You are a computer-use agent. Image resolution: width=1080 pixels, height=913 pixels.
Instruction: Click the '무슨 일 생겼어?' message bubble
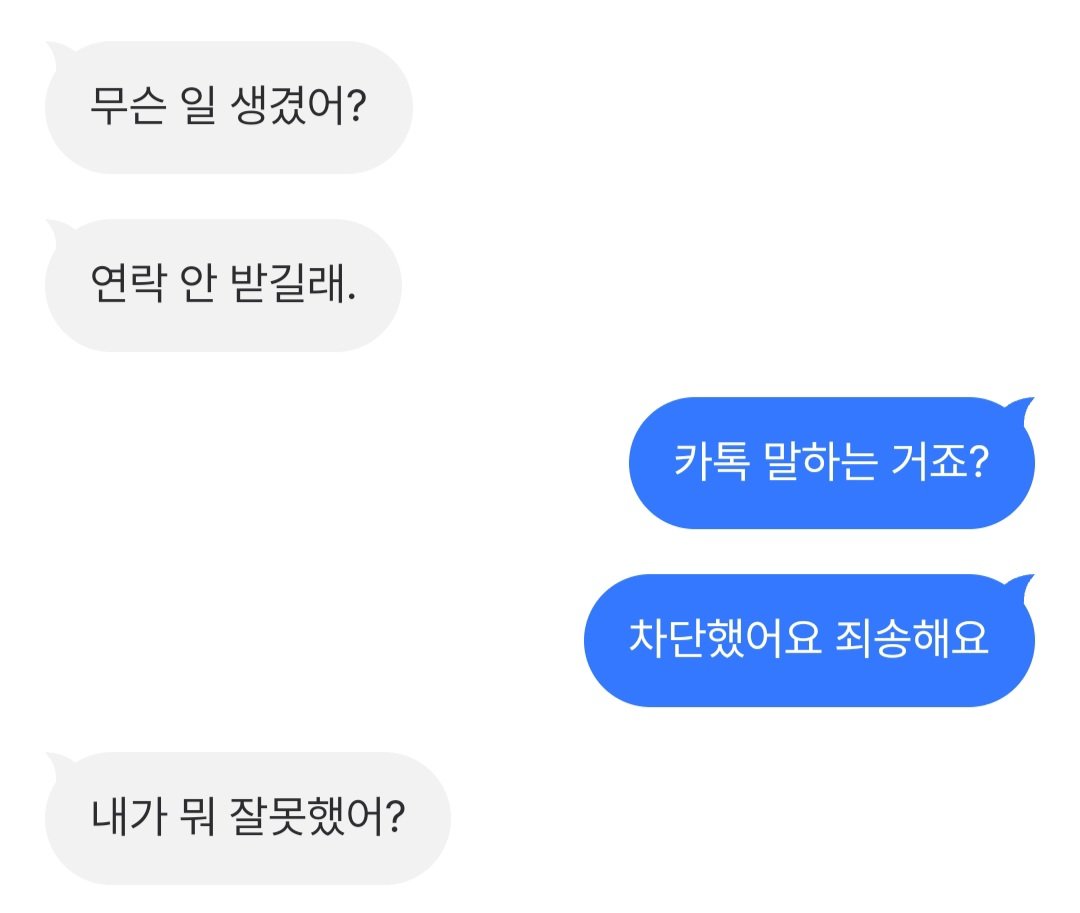pyautogui.click(x=228, y=107)
